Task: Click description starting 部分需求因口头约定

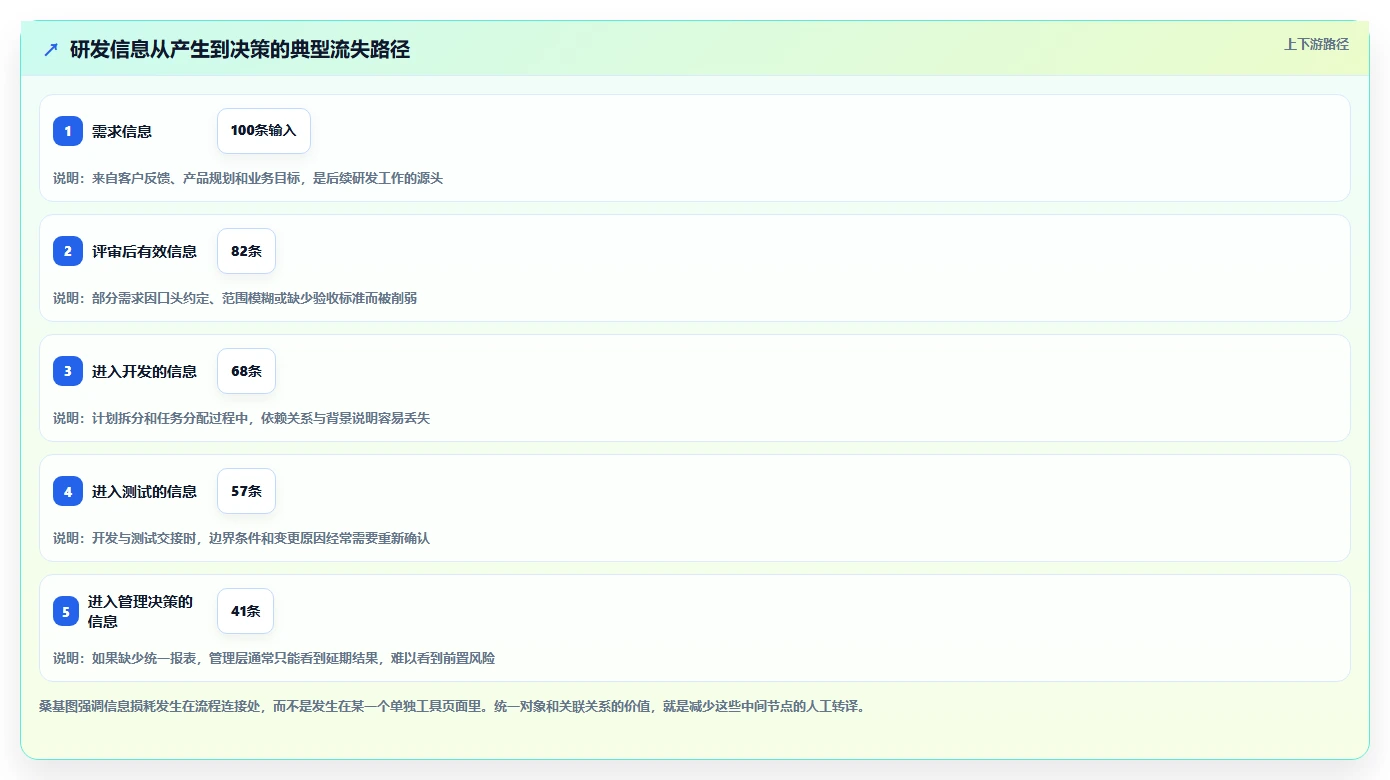Action: pyautogui.click(x=235, y=298)
